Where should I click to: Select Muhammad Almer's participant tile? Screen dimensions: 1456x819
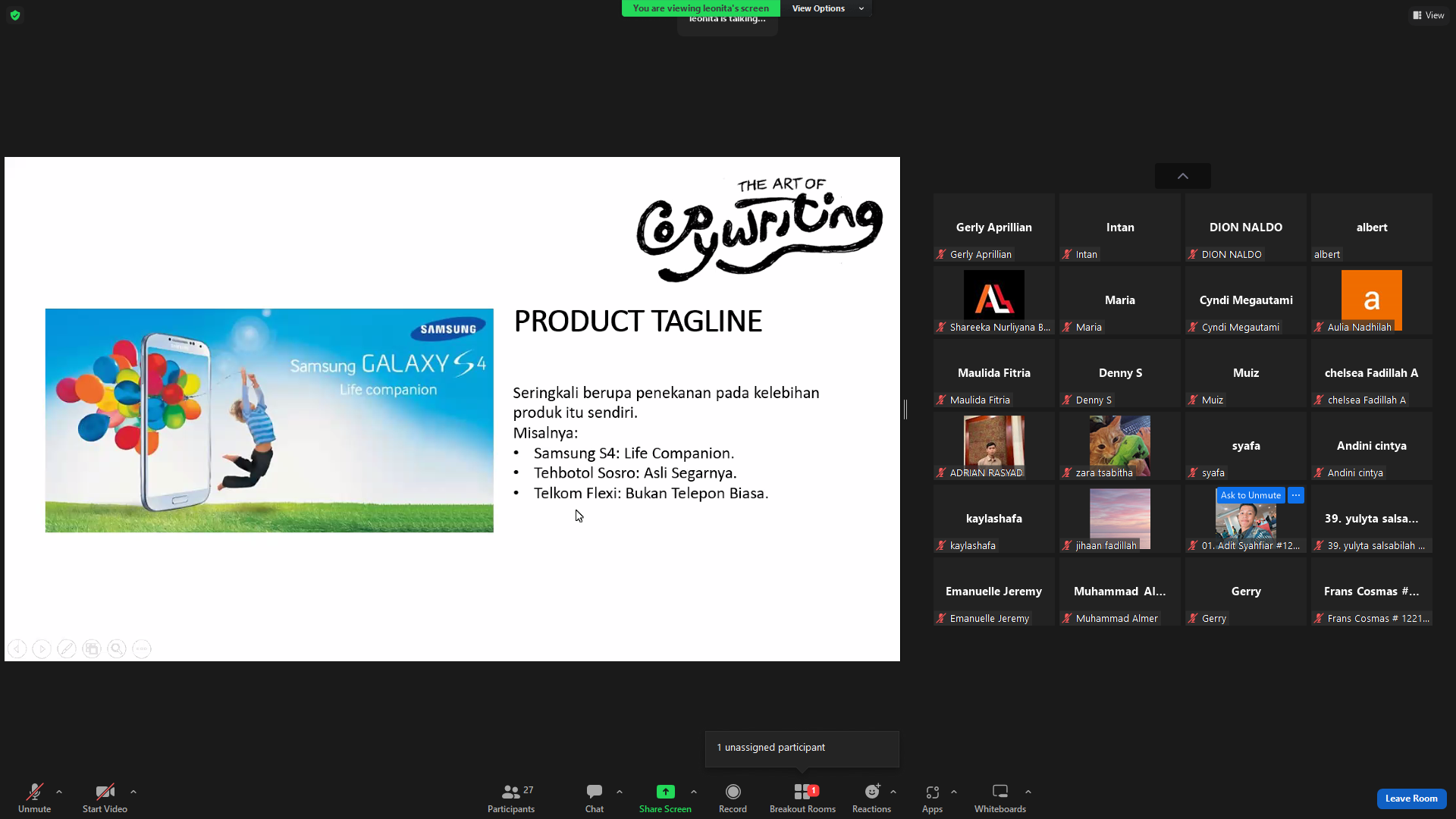[x=1120, y=591]
